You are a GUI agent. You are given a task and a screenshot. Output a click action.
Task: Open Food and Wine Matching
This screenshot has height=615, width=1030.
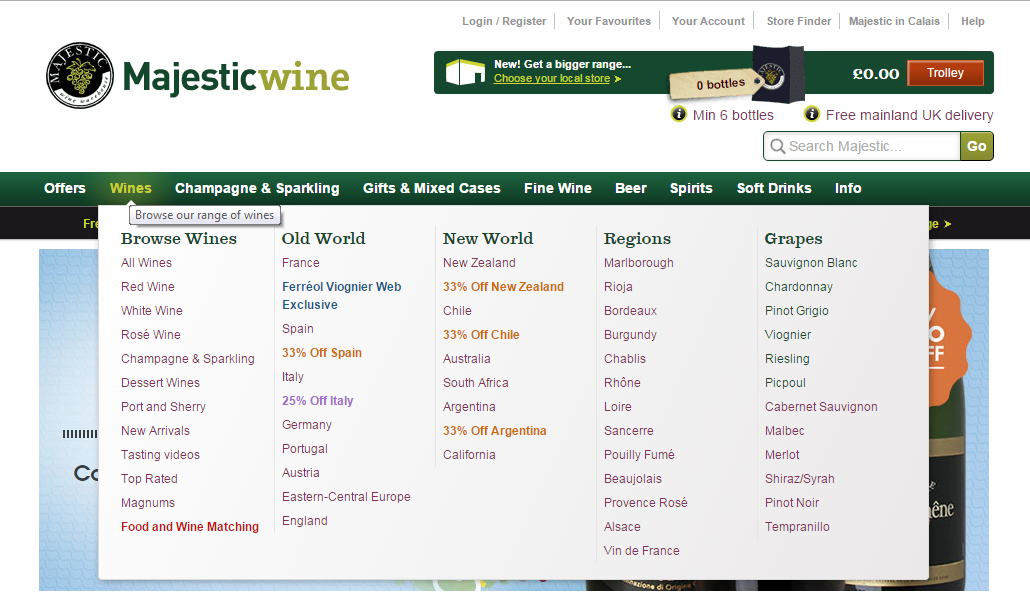pyautogui.click(x=190, y=527)
